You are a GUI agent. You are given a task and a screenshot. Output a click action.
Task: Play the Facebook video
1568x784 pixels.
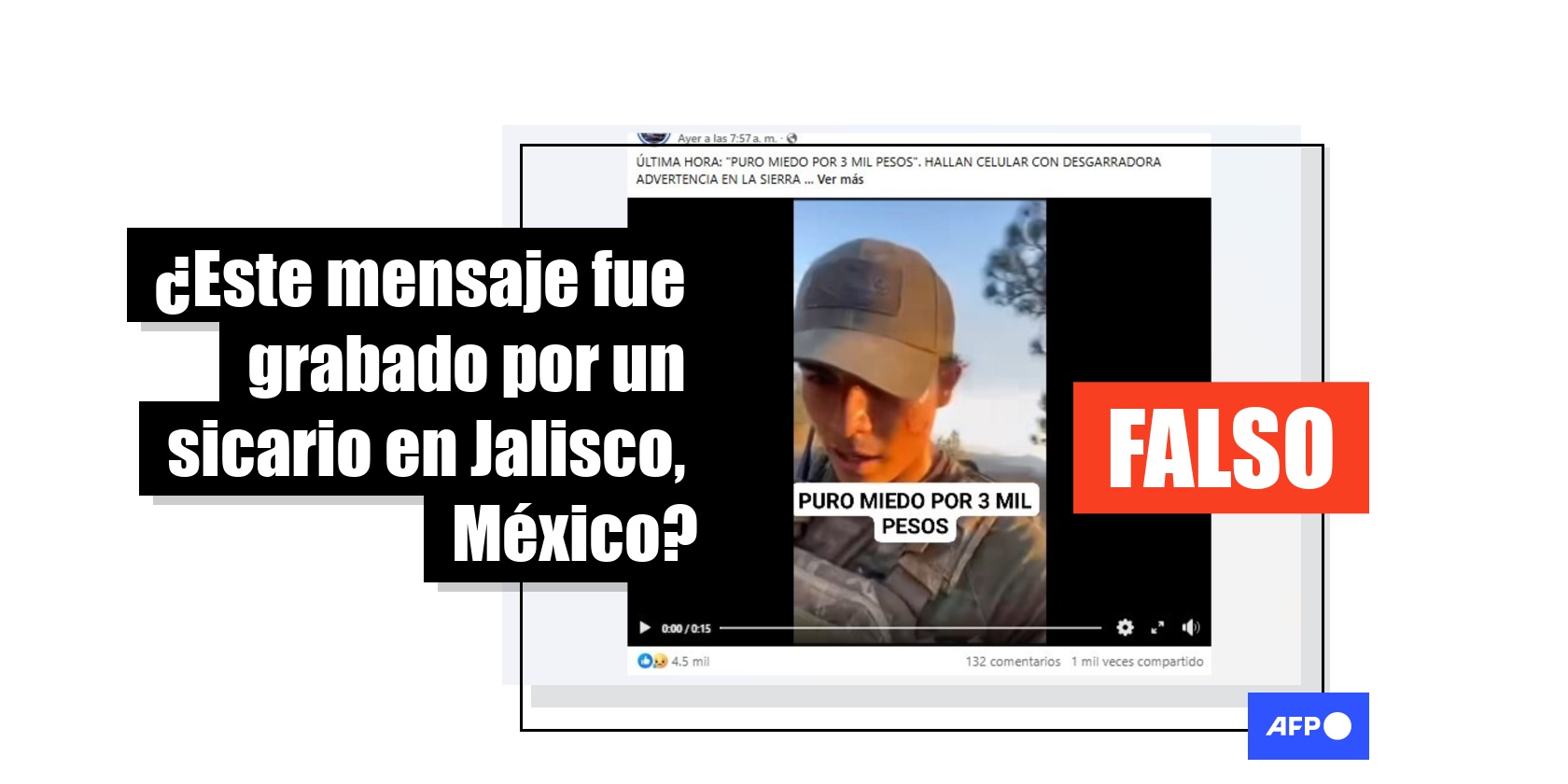tap(644, 628)
